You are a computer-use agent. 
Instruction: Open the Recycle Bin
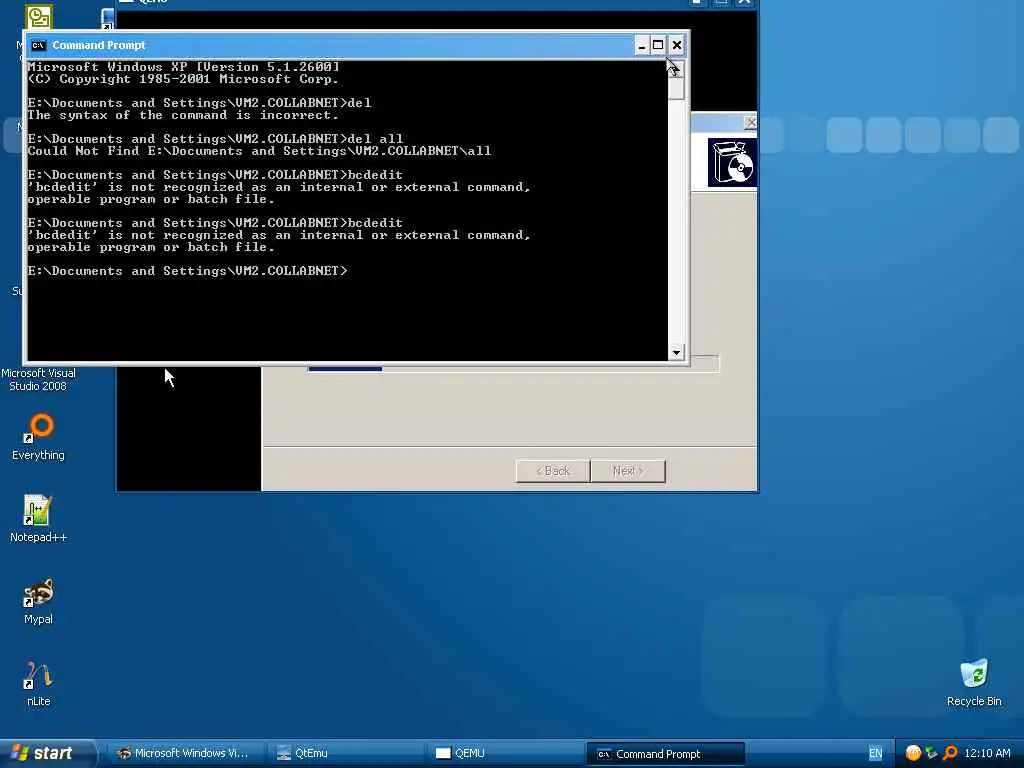(974, 683)
